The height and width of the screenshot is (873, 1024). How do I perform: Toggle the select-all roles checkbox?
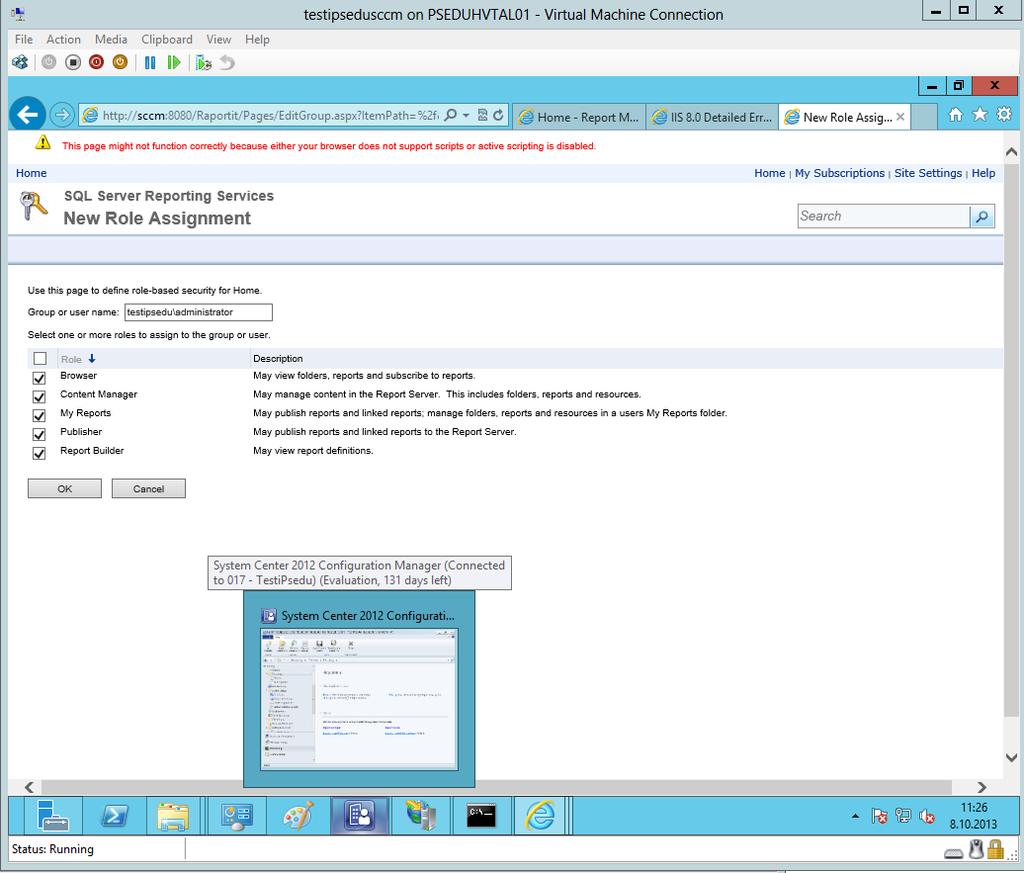point(40,358)
